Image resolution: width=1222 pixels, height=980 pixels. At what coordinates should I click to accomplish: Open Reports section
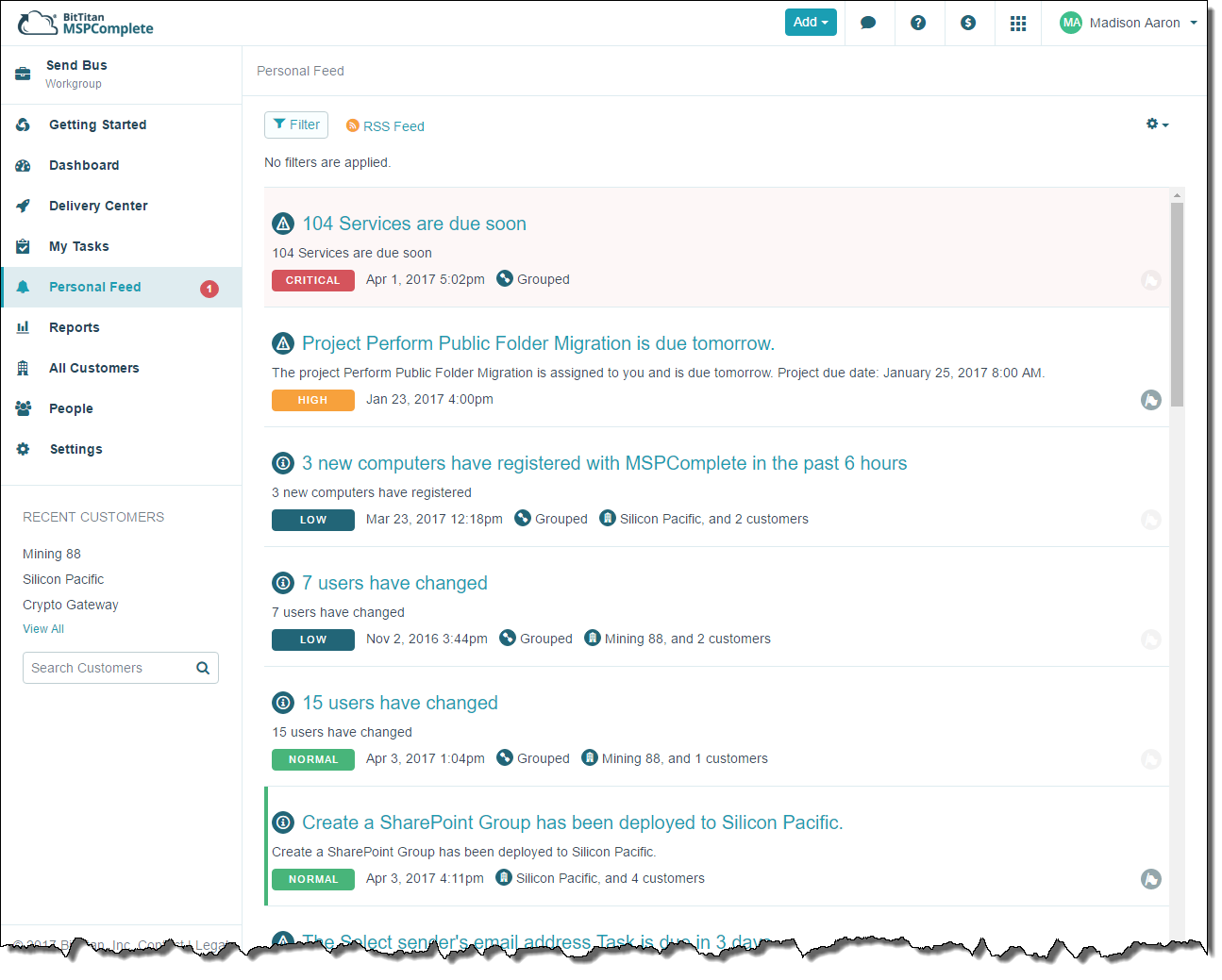click(75, 327)
